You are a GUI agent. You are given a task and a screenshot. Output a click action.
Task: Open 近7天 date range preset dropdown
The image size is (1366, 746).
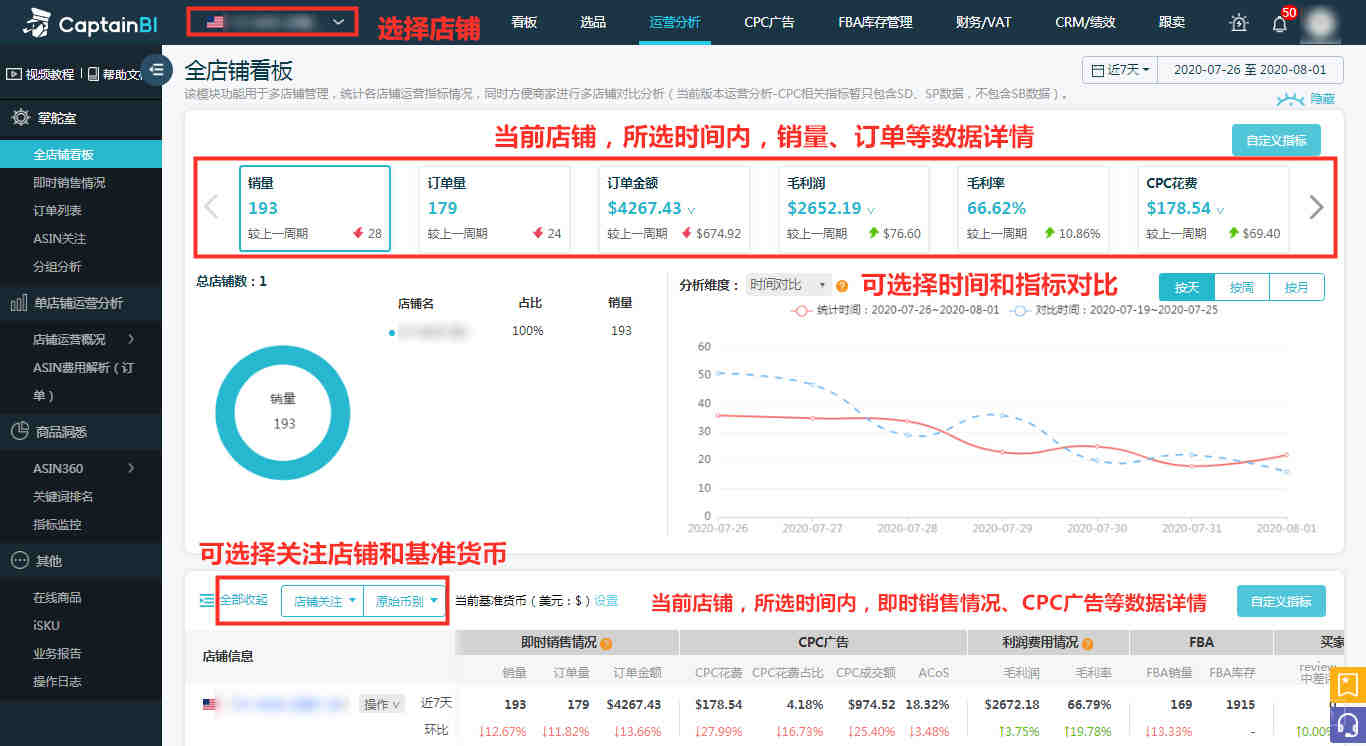(x=1120, y=70)
